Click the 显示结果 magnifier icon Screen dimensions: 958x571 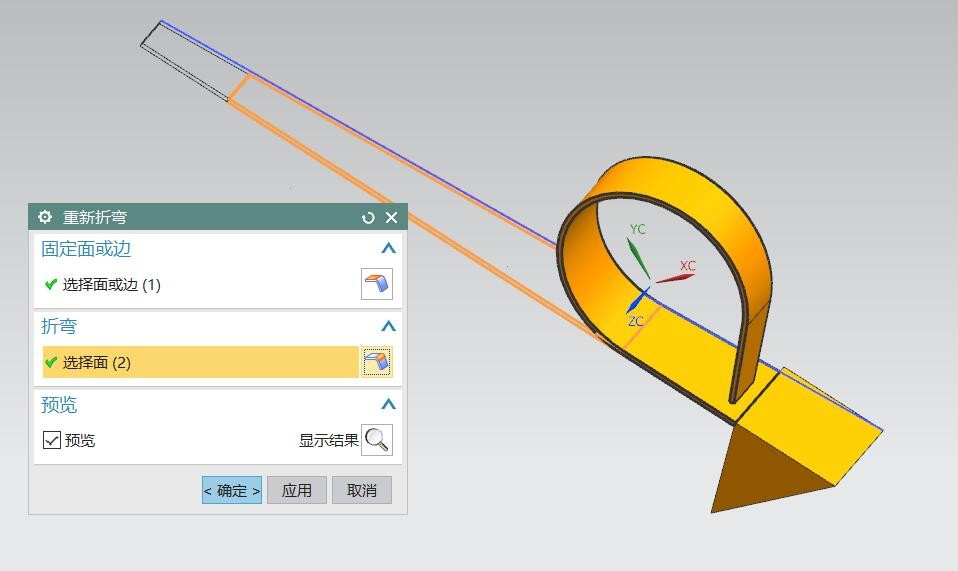(x=376, y=440)
